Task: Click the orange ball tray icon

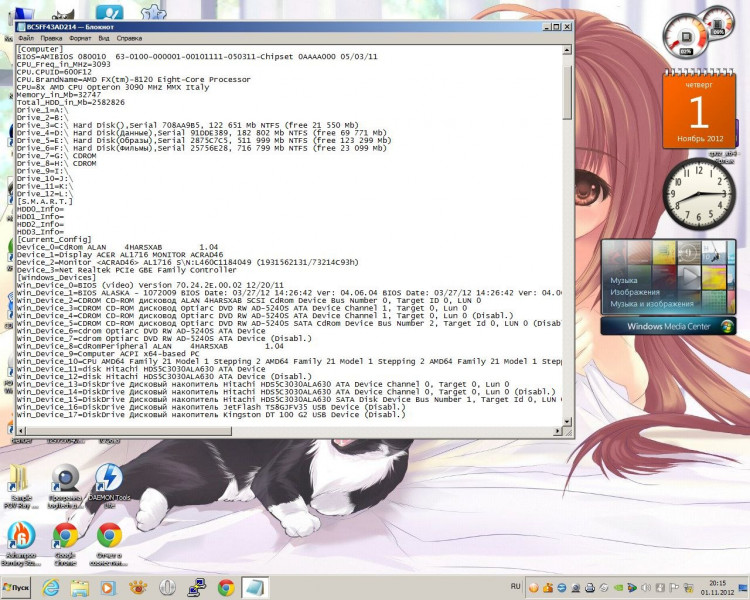Action: pos(534,587)
